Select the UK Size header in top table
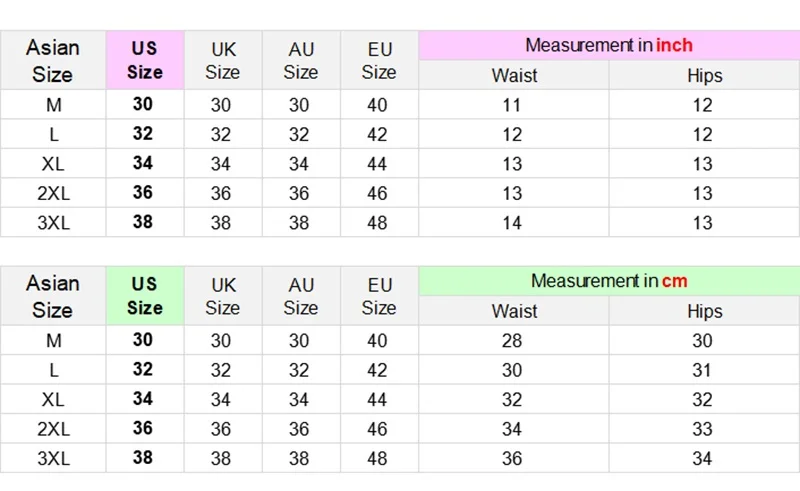 (x=222, y=60)
